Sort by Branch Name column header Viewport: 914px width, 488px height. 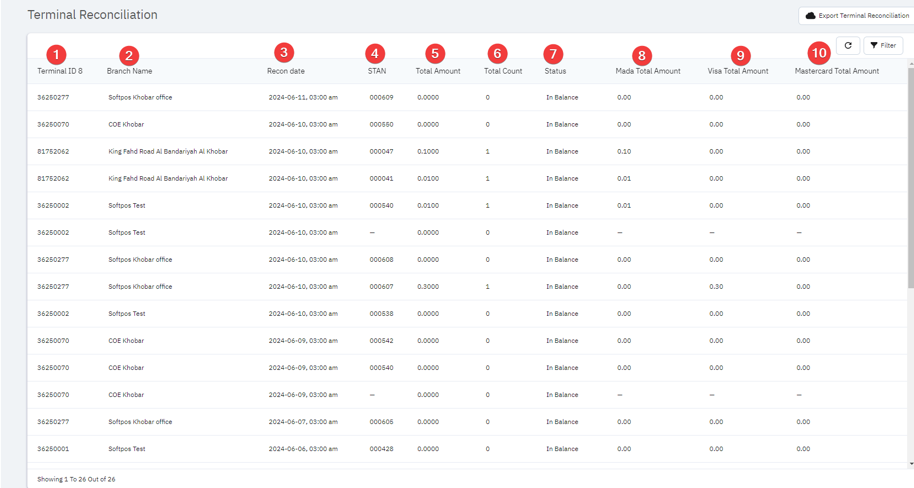130,72
